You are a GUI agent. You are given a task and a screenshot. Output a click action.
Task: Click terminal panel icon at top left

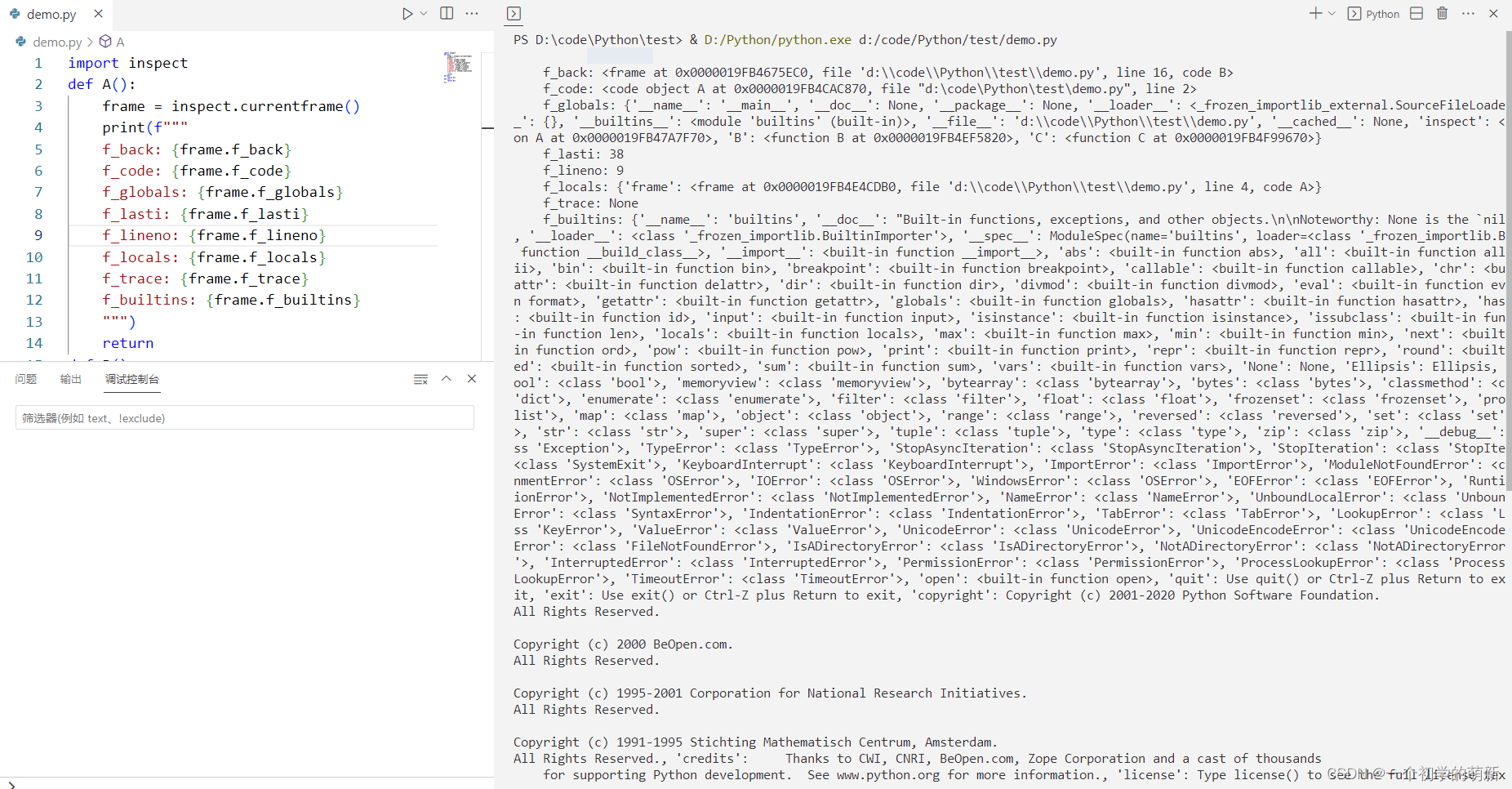pyautogui.click(x=514, y=14)
